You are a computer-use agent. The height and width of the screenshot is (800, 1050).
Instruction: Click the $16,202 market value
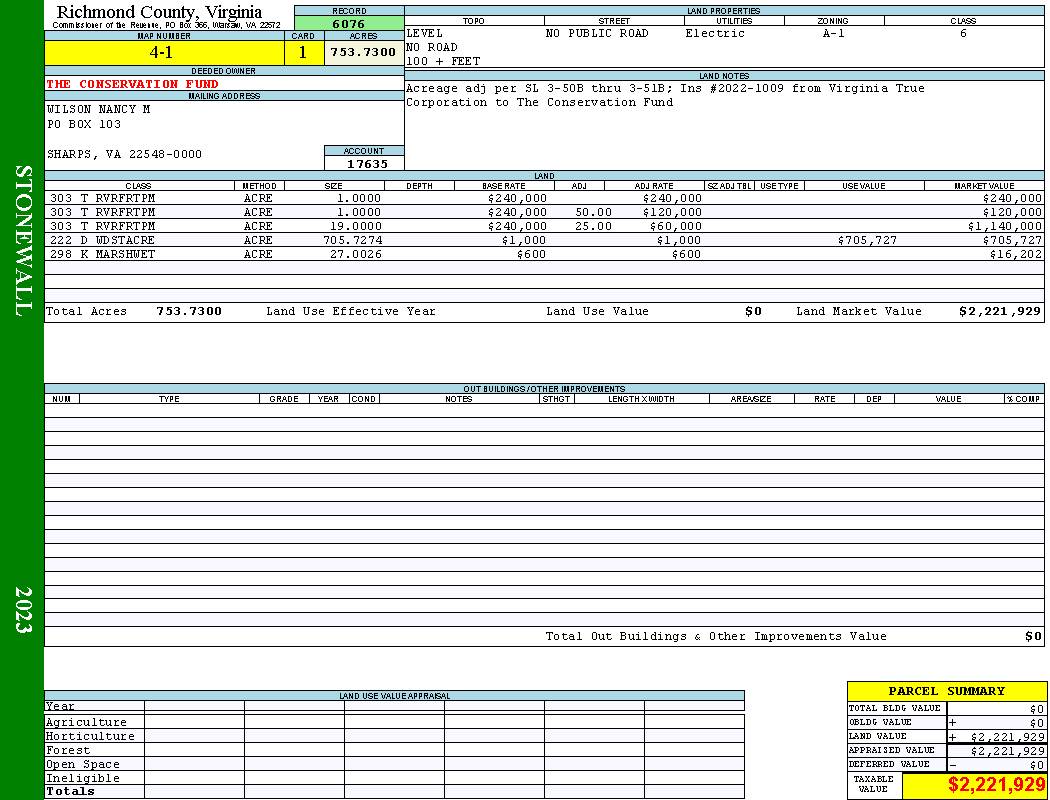coord(1016,254)
